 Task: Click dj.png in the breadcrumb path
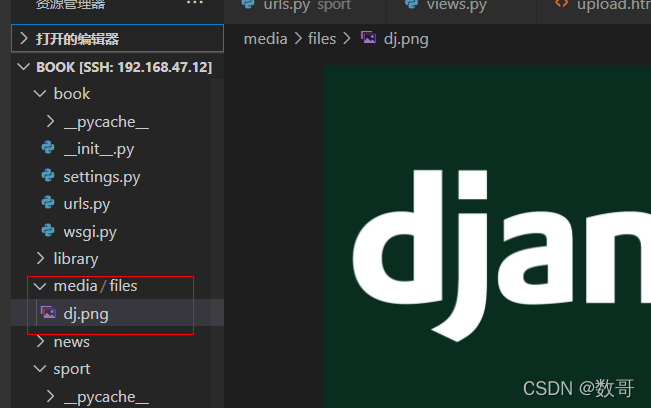406,39
